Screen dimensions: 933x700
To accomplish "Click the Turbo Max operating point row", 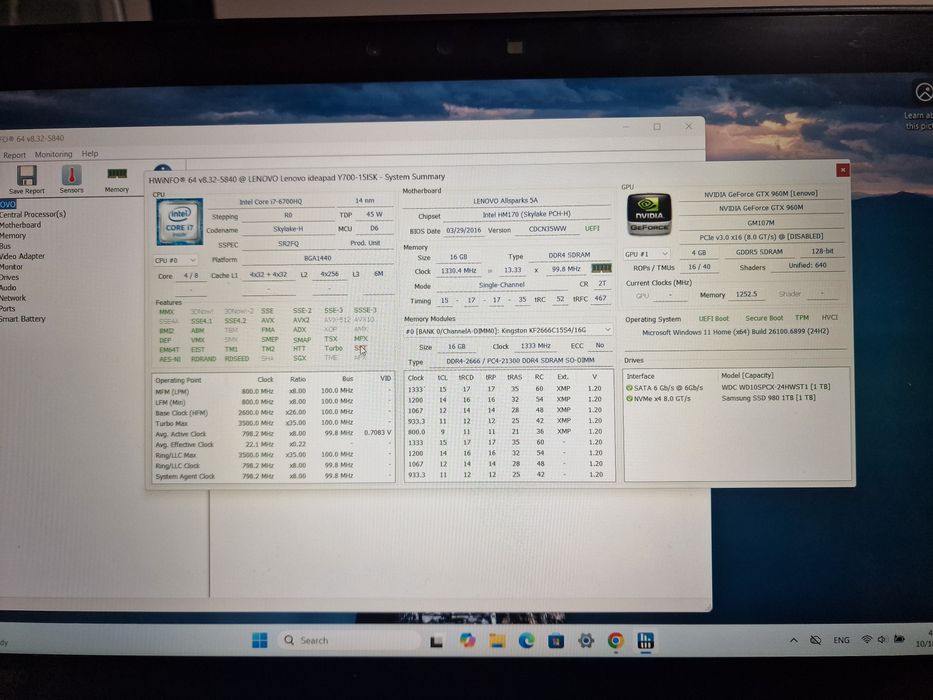I will coord(273,423).
